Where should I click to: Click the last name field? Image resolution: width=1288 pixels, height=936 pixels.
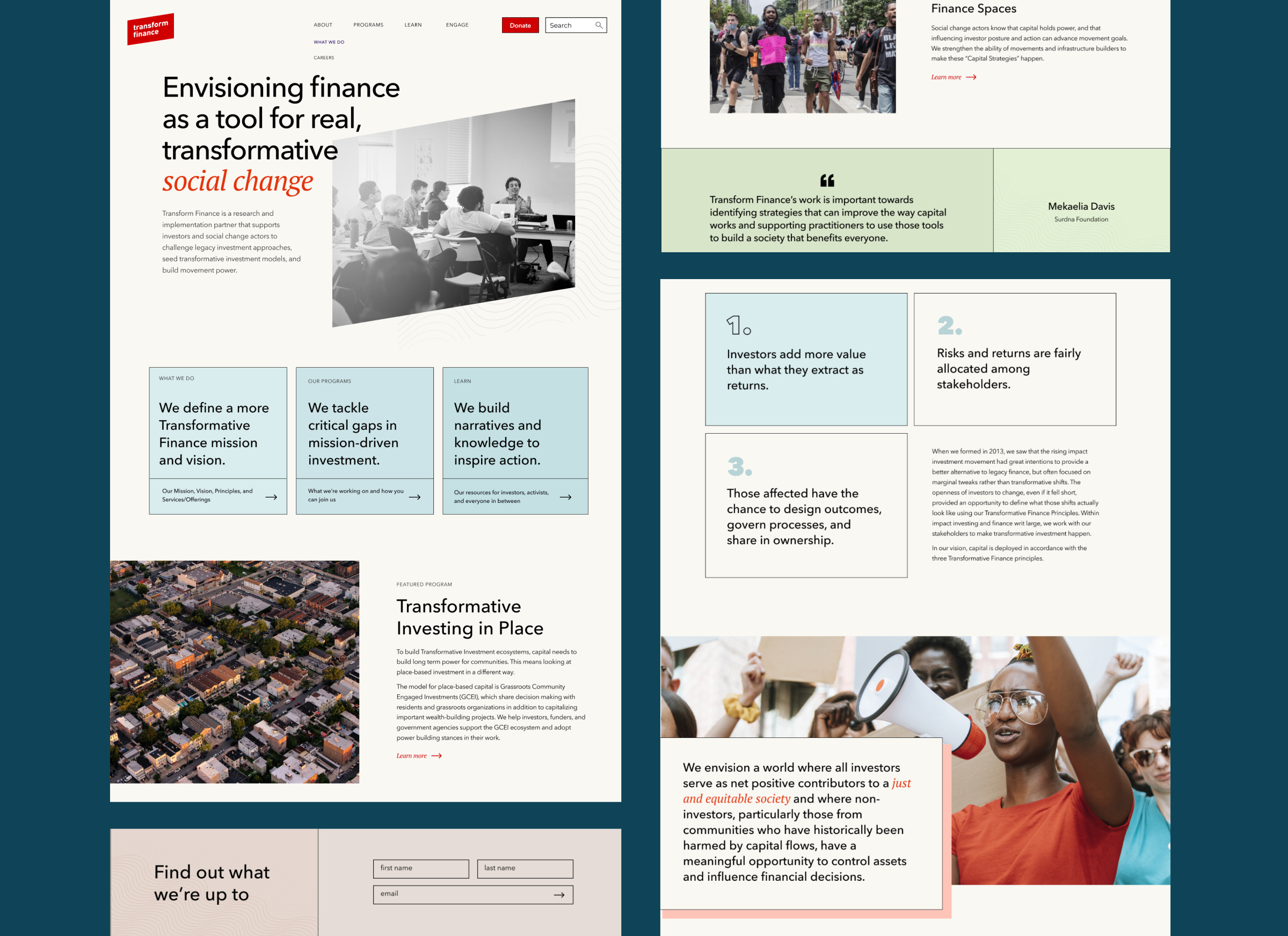[x=525, y=868]
